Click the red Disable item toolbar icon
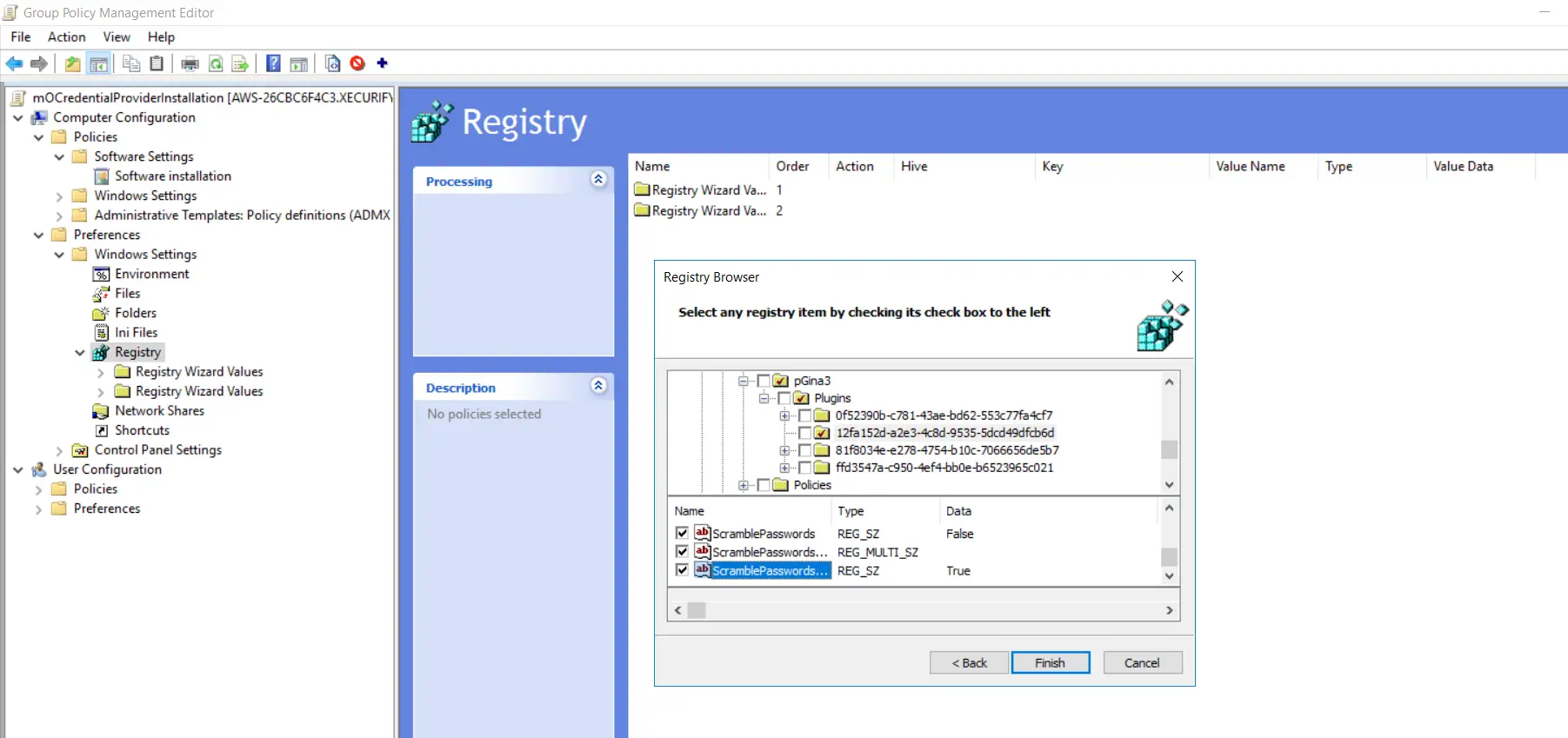This screenshot has height=738, width=1568. point(357,63)
